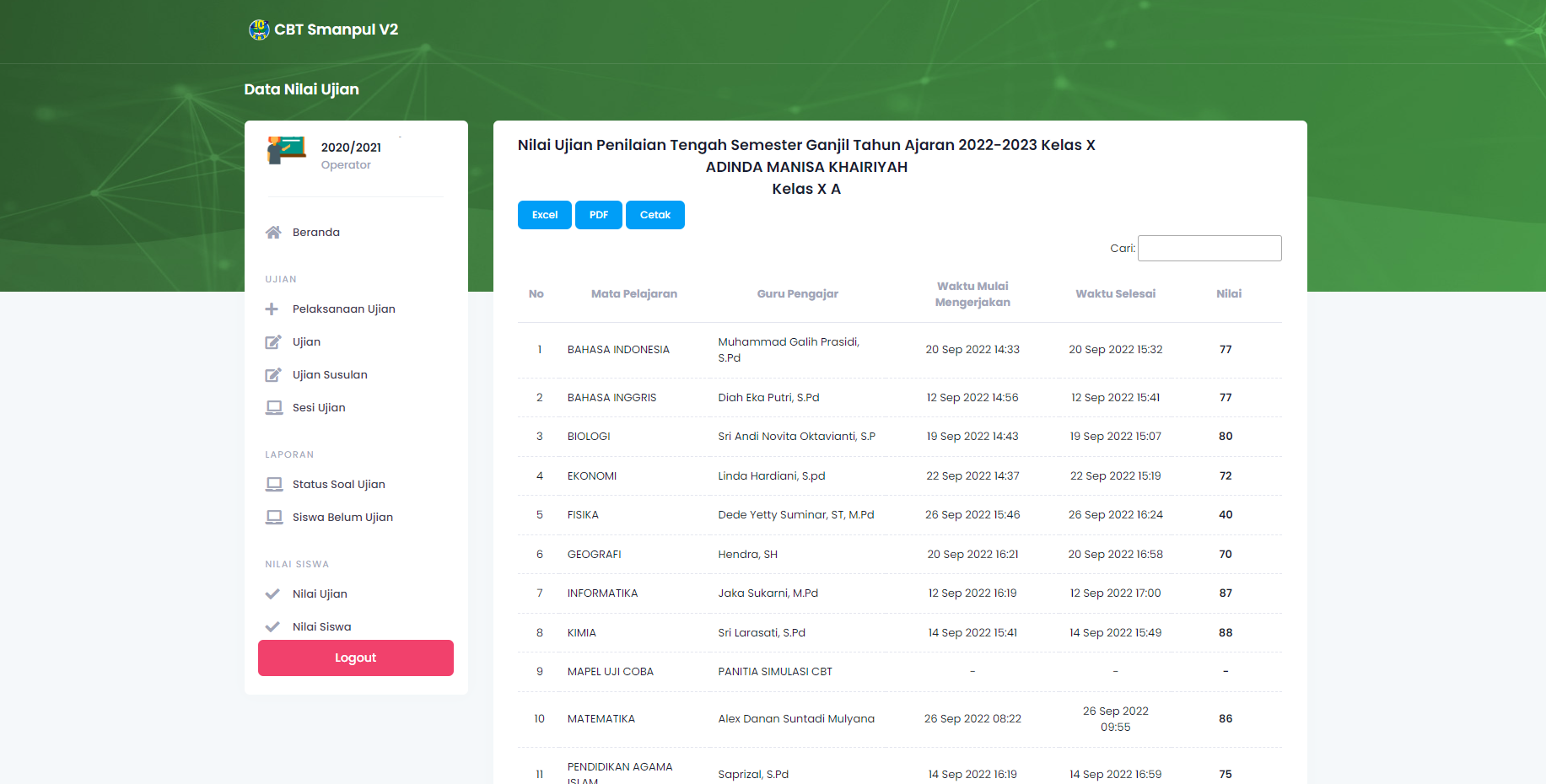Viewport: 1546px width, 784px height.
Task: Open the Pelaksanaan Ujian menu entry
Action: click(343, 309)
